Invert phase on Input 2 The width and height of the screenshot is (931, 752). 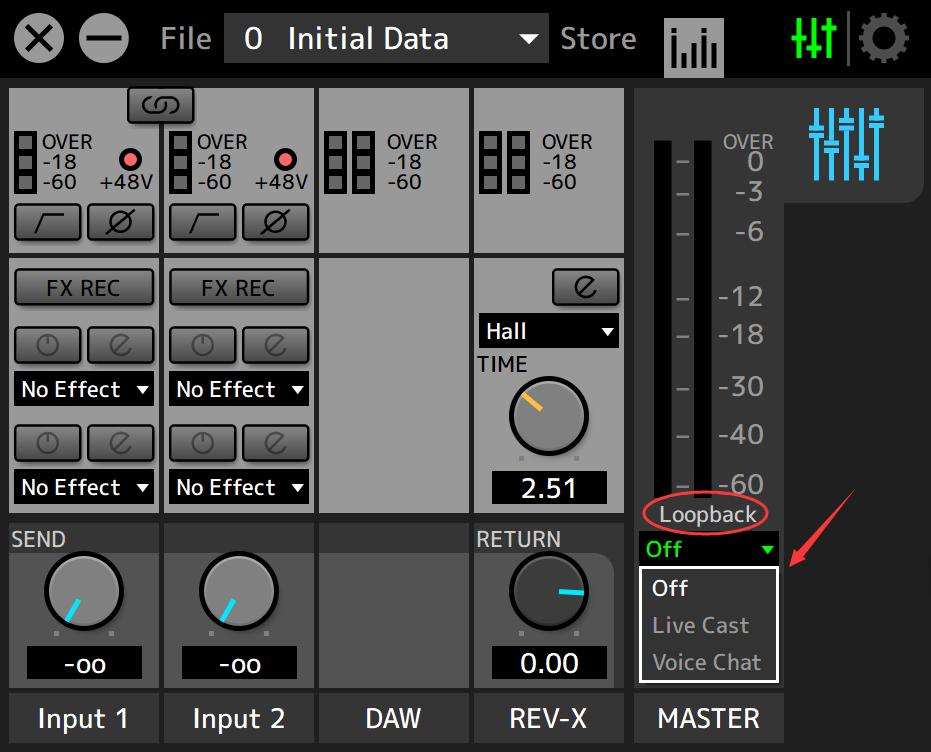(x=275, y=222)
